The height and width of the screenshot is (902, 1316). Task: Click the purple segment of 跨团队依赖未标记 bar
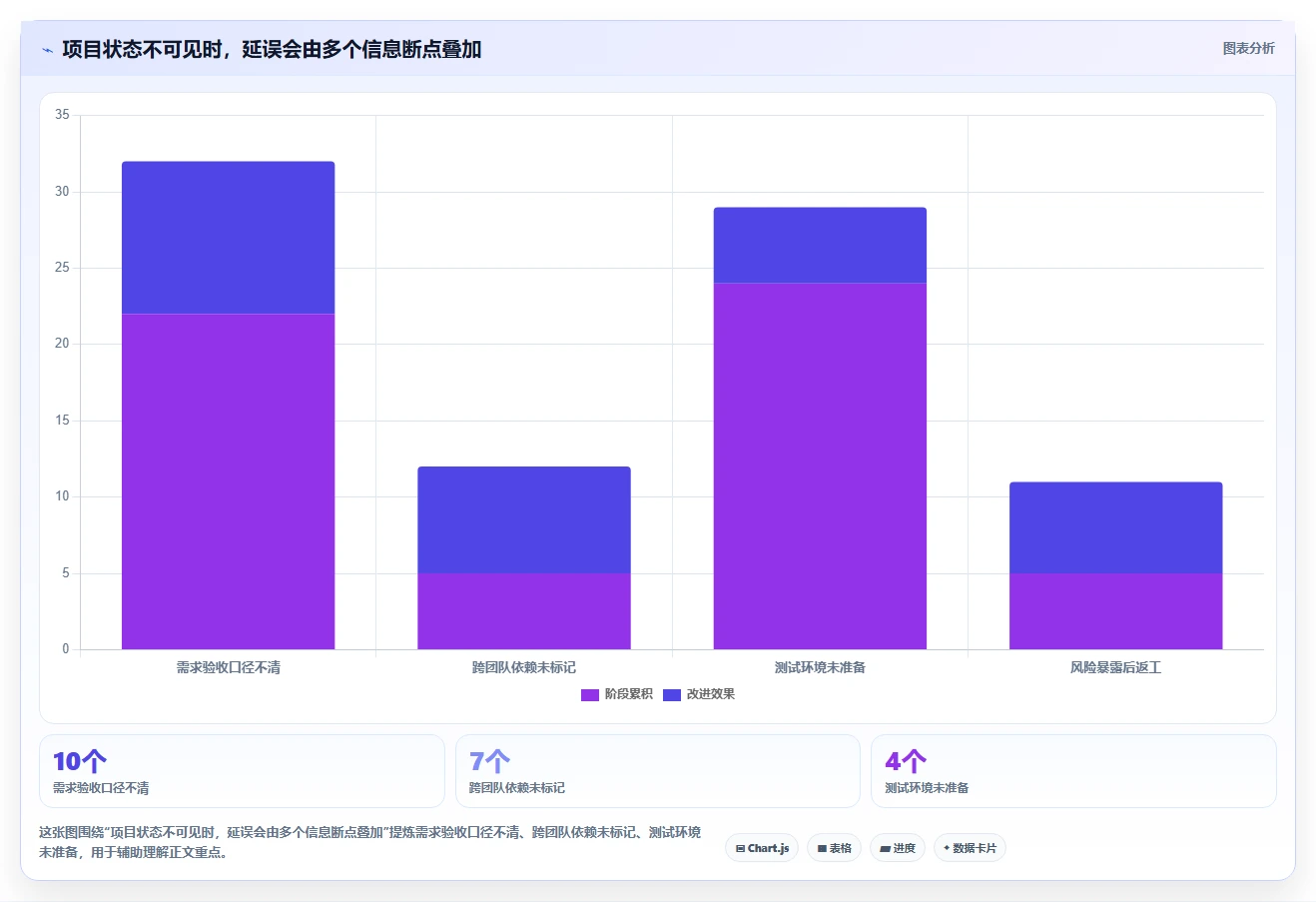pyautogui.click(x=524, y=611)
